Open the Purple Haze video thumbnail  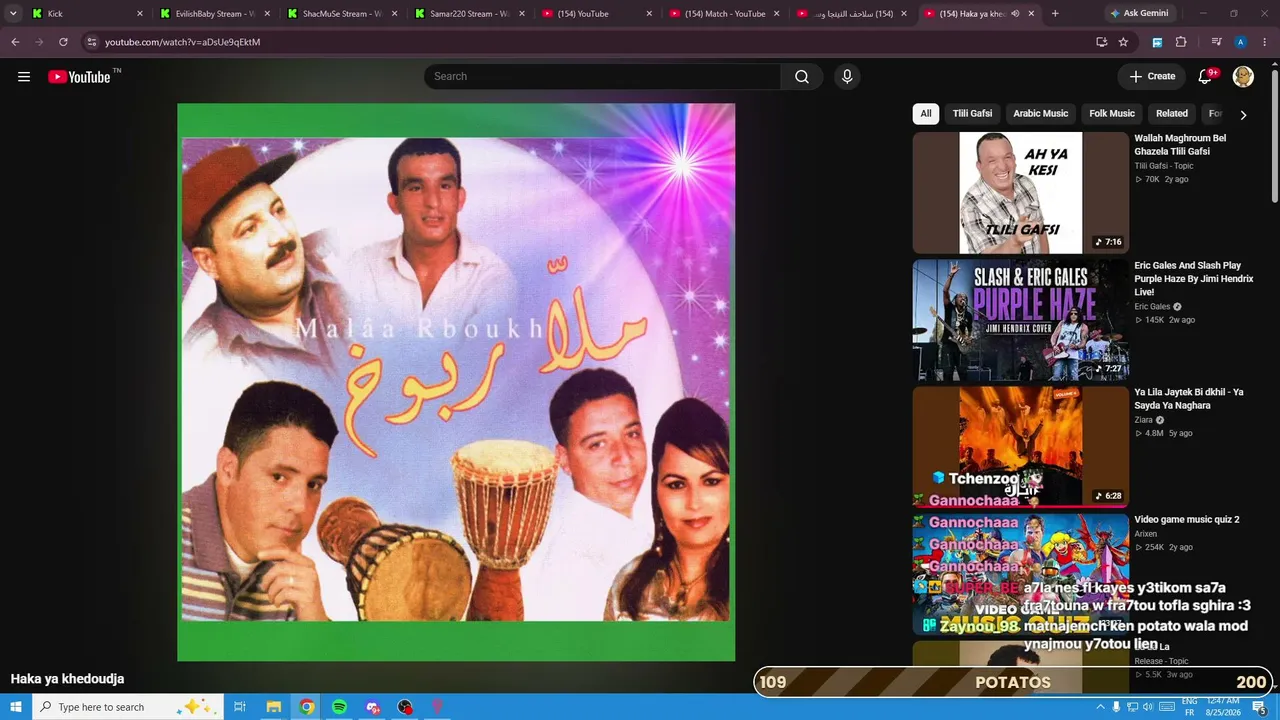[x=1020, y=320]
